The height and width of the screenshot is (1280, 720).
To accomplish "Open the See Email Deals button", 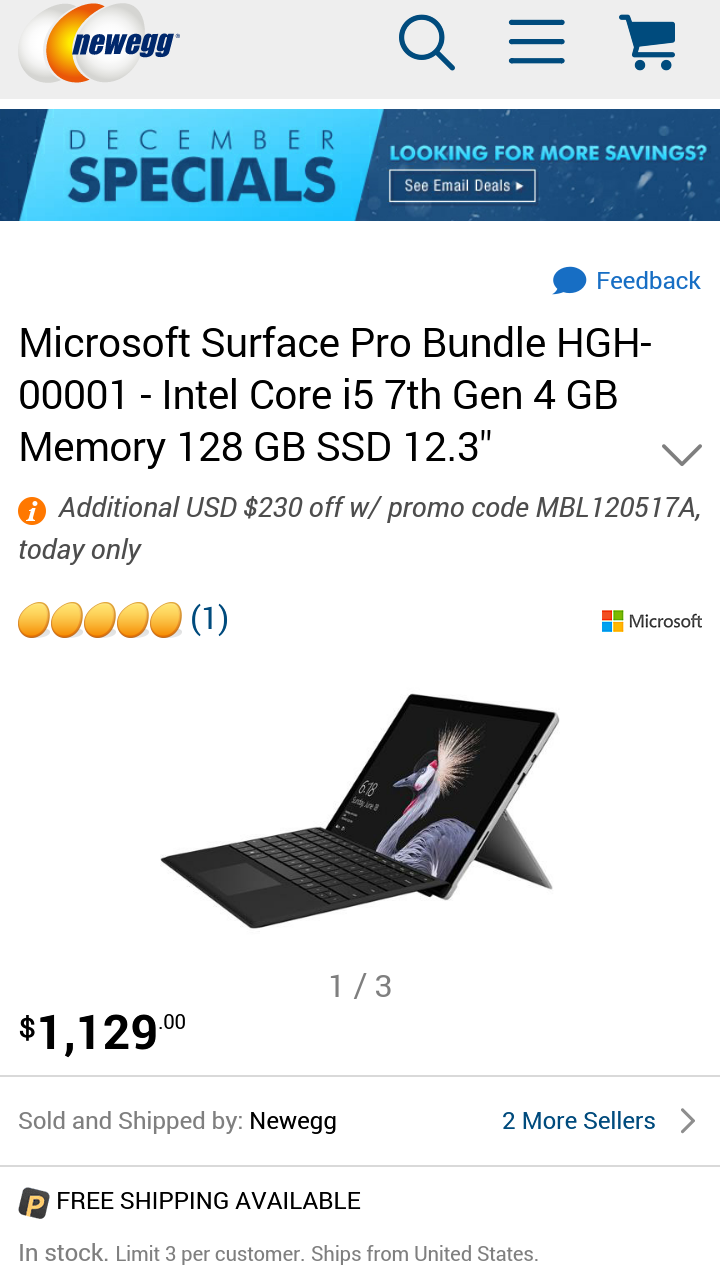I will tap(462, 185).
